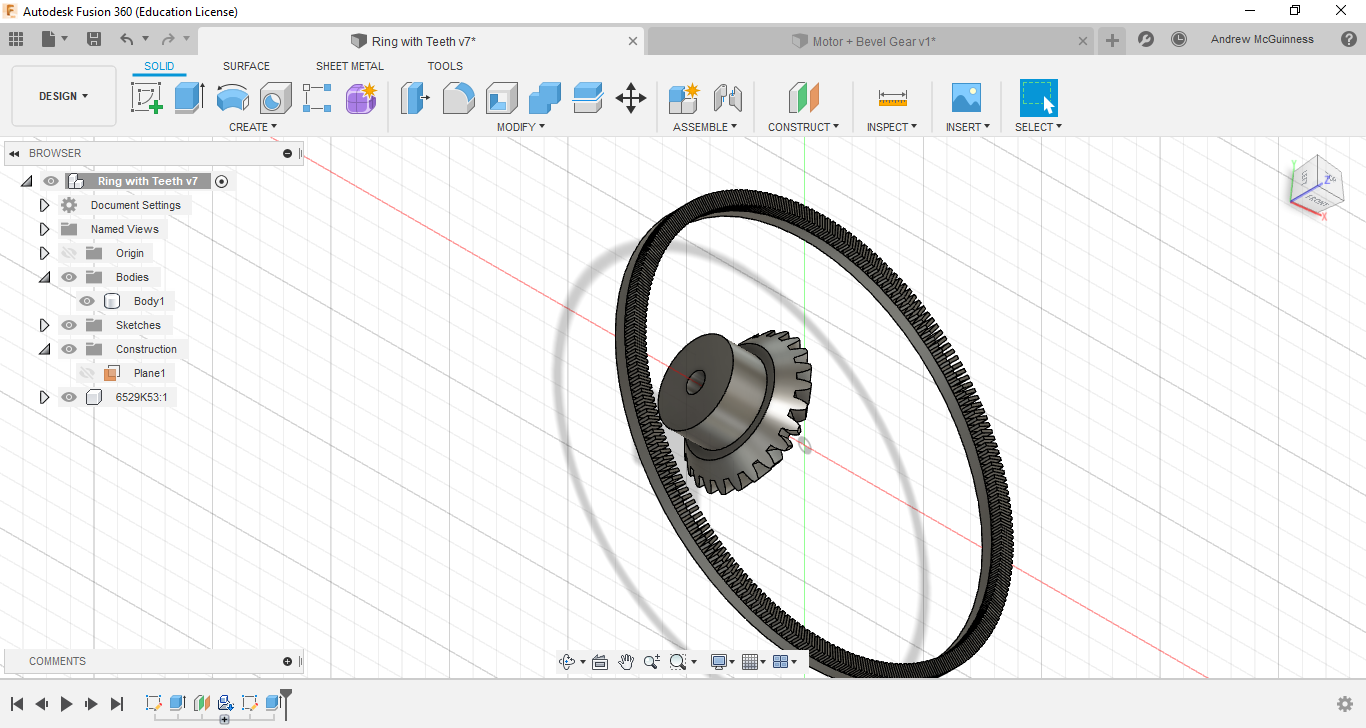Screen dimensions: 1366x728
Task: Open the MODIFY dropdown menu
Action: [x=520, y=126]
